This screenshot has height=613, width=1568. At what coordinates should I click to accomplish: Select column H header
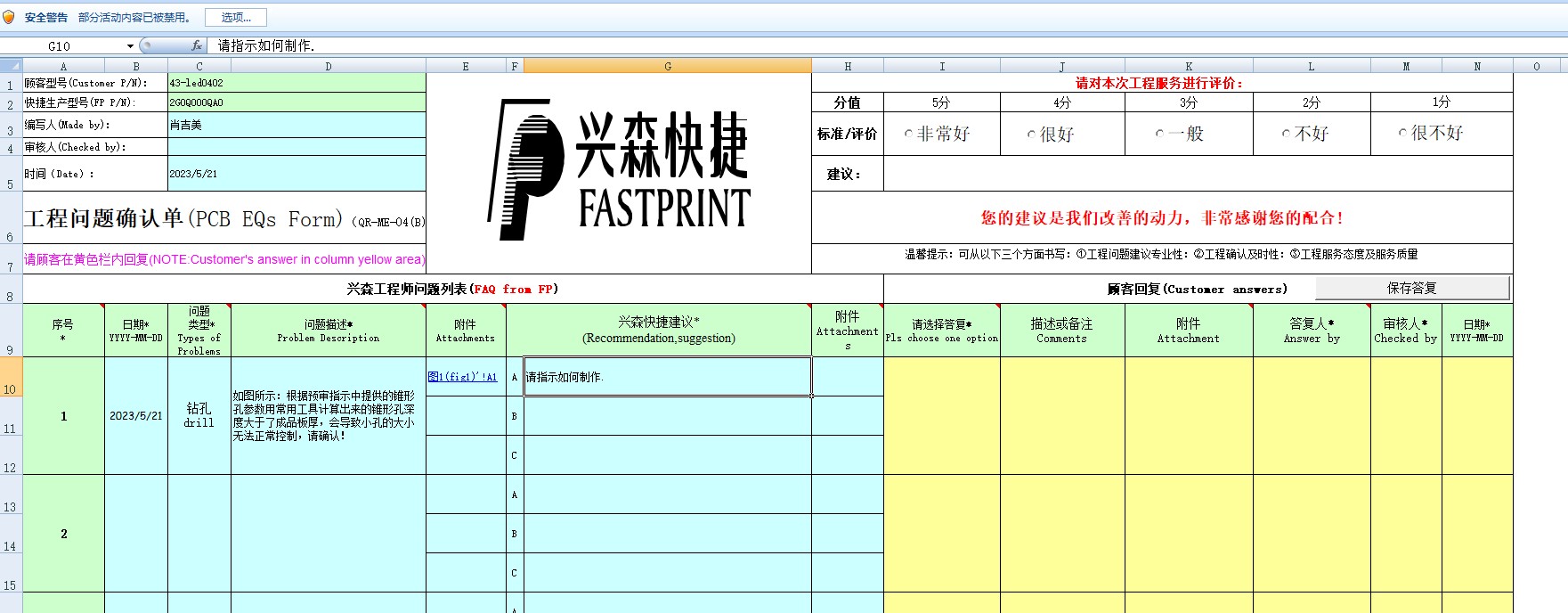[x=848, y=66]
